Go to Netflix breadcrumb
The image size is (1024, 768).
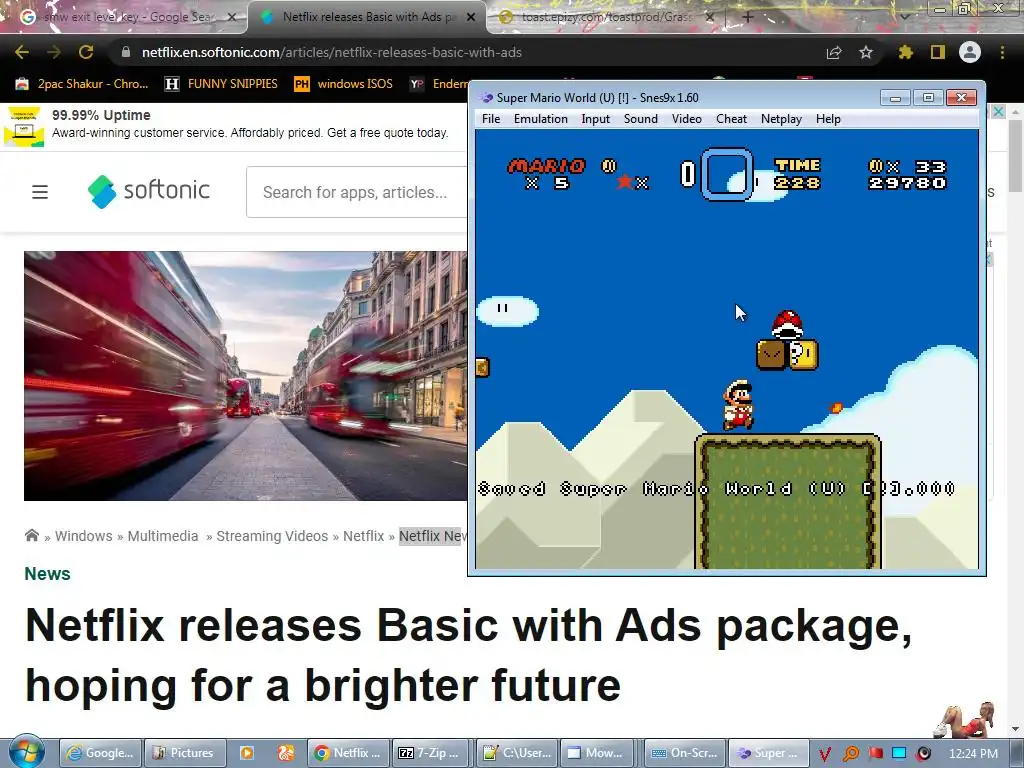(363, 536)
